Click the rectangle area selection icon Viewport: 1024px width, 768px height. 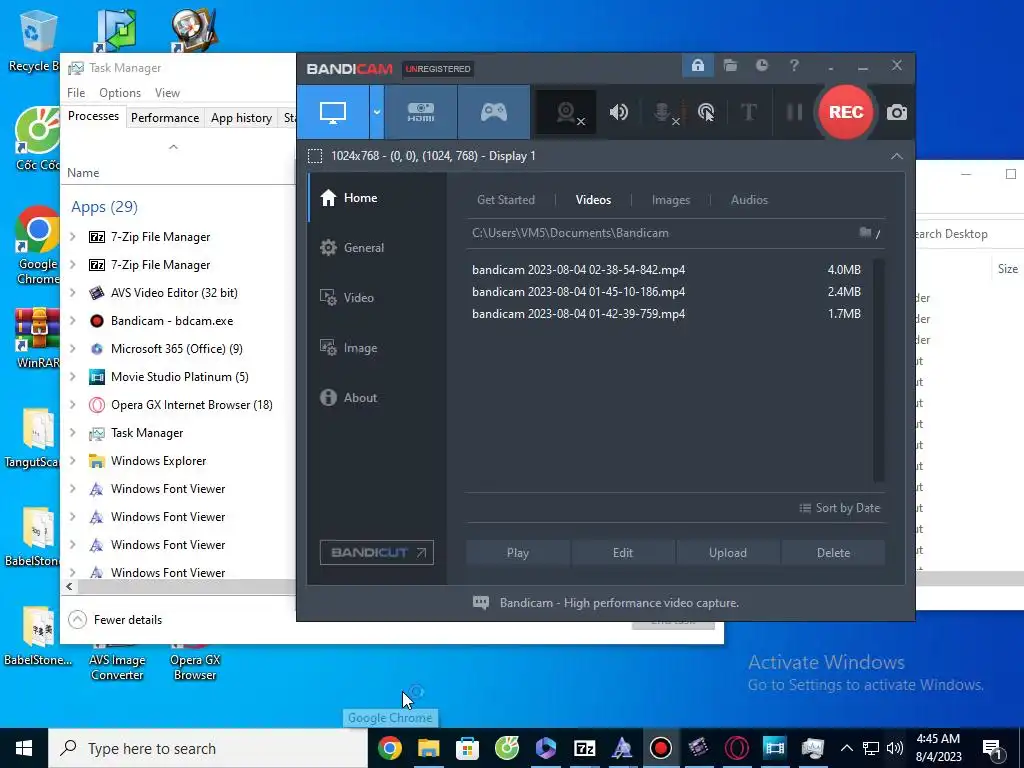[x=315, y=156]
